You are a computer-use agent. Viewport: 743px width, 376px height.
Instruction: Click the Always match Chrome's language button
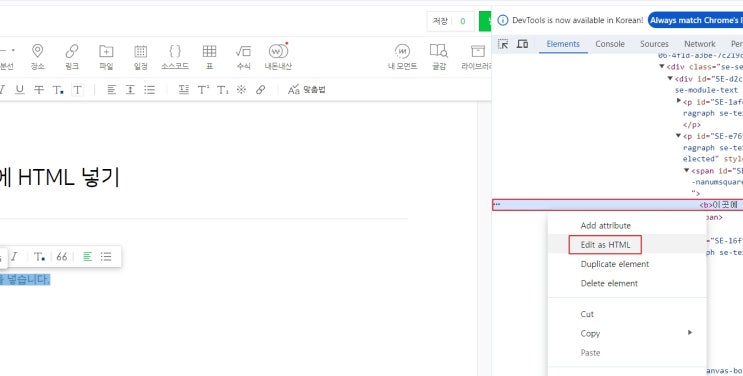(x=695, y=20)
